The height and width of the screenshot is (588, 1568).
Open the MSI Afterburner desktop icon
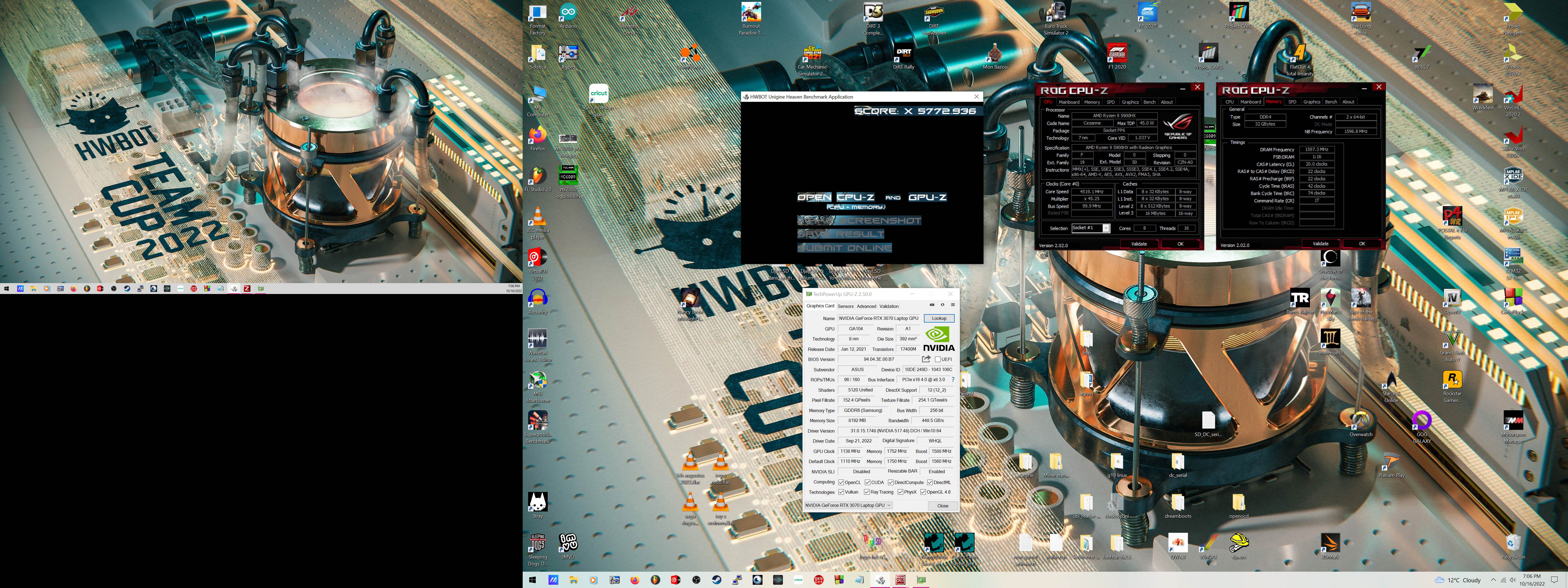tap(537, 387)
